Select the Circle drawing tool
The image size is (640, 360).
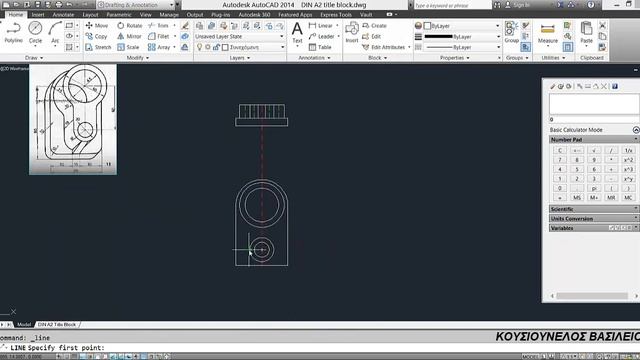point(35,32)
